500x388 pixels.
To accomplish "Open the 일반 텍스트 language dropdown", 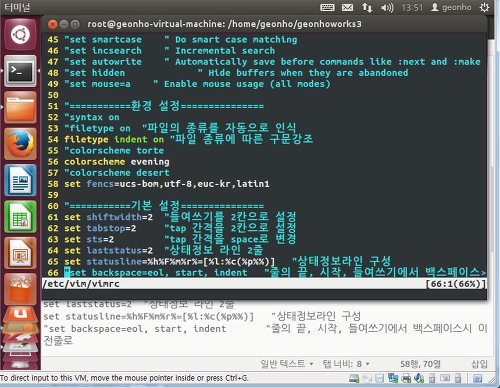I will pyautogui.click(x=287, y=364).
